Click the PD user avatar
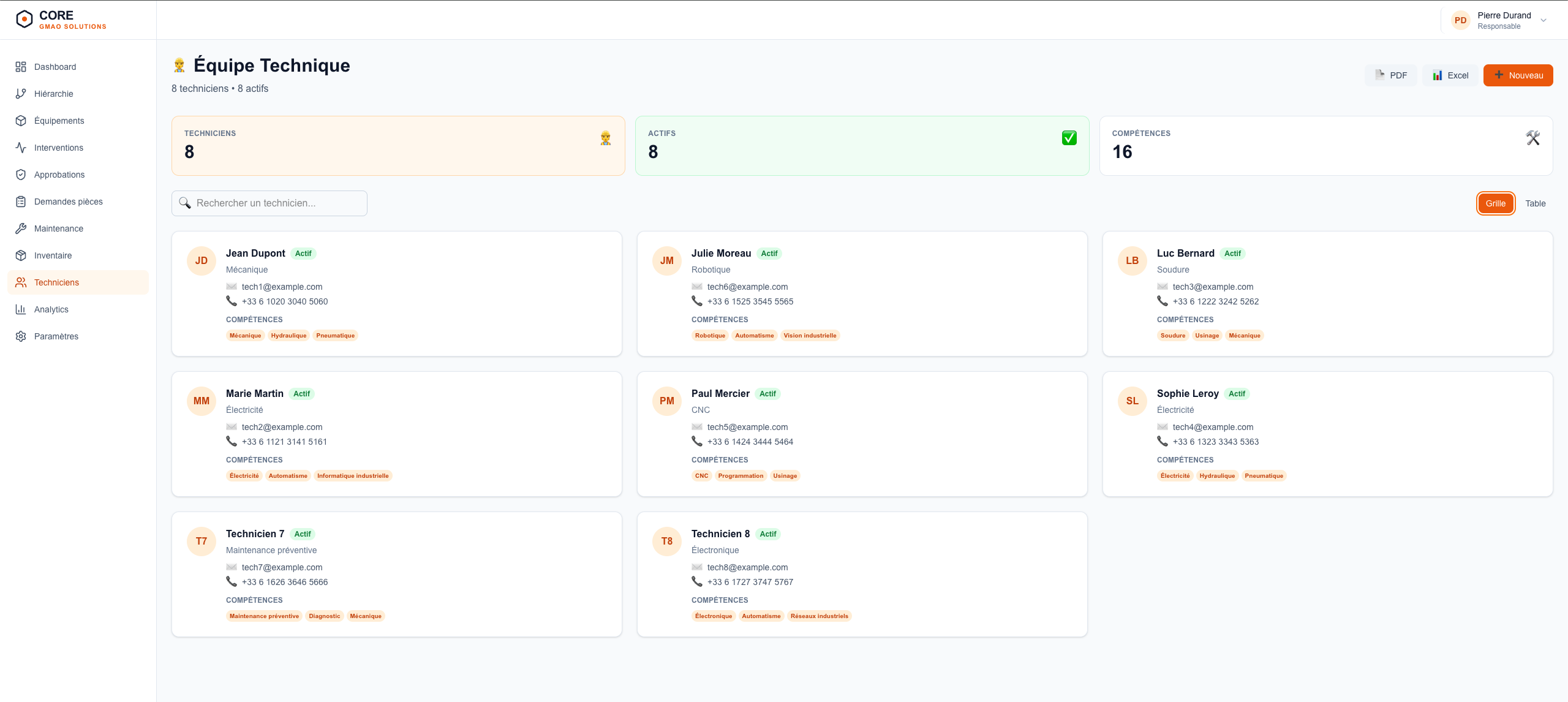Viewport: 1568px width, 702px height. (1461, 20)
